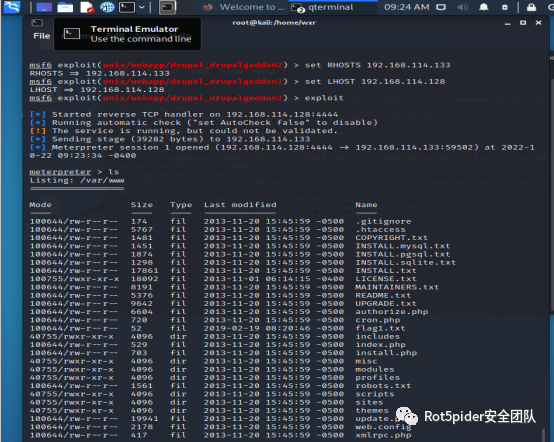Click COPYRIGHT.txt in the listing
Viewport: 554px width, 442px height.
tap(391, 238)
